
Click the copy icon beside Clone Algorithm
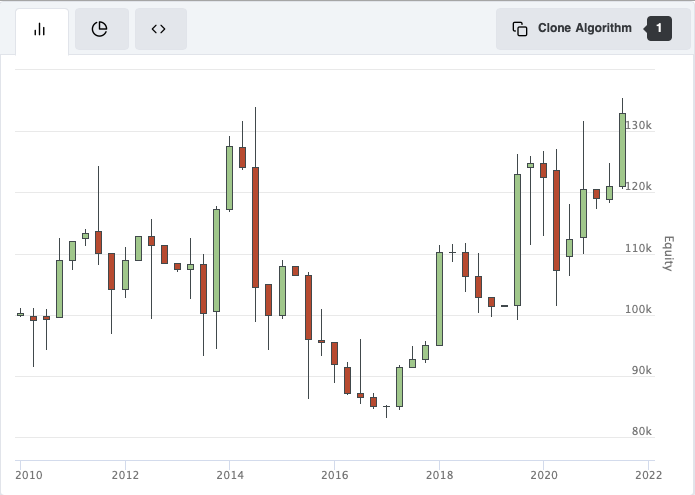click(x=520, y=29)
